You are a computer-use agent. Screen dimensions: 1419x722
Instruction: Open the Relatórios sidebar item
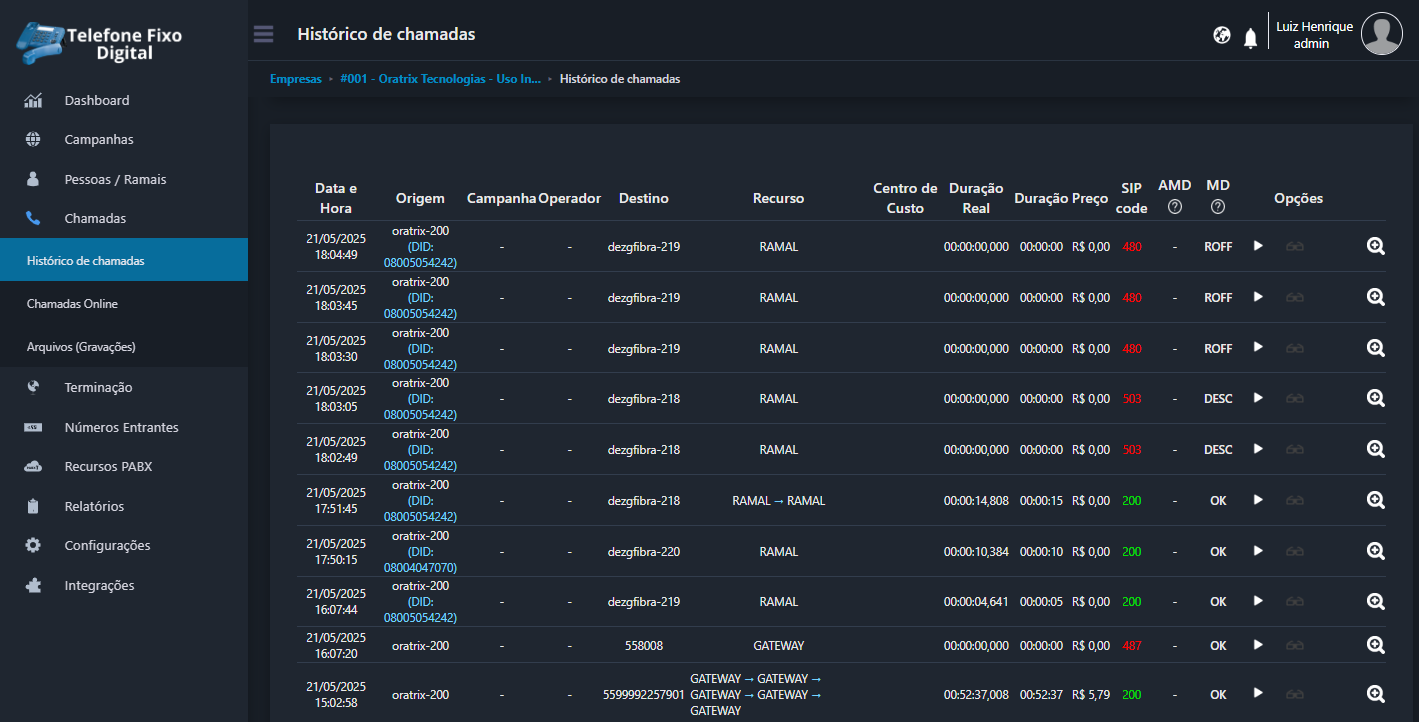tap(94, 506)
